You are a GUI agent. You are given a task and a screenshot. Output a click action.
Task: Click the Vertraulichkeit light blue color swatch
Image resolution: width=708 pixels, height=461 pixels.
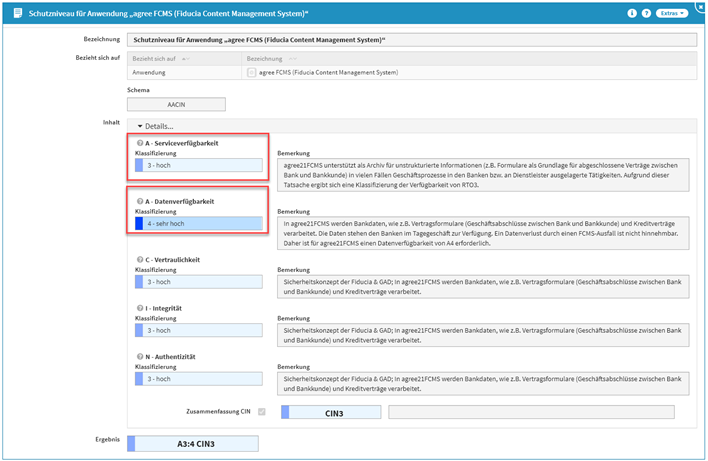click(139, 282)
